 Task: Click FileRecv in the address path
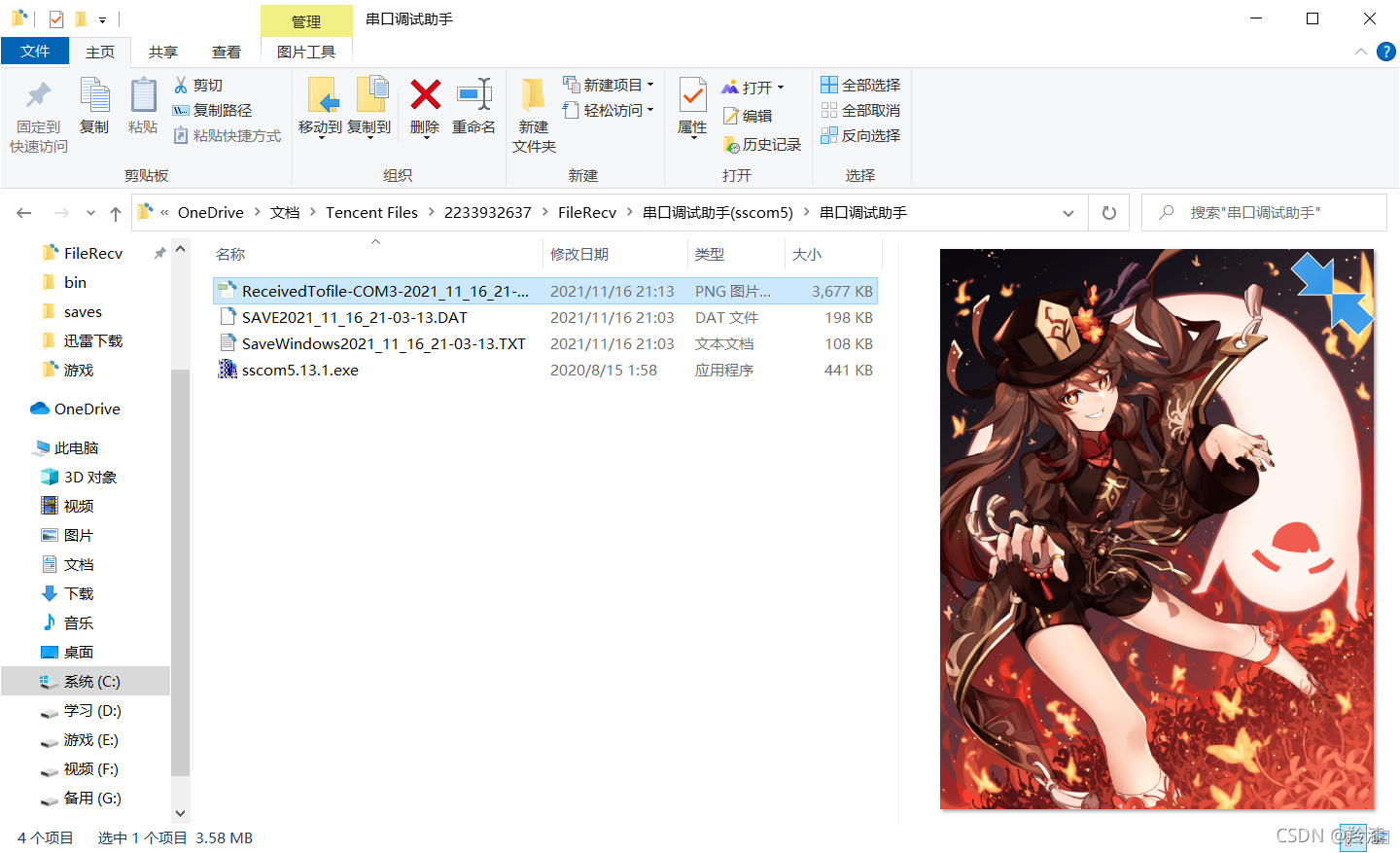[x=587, y=213]
